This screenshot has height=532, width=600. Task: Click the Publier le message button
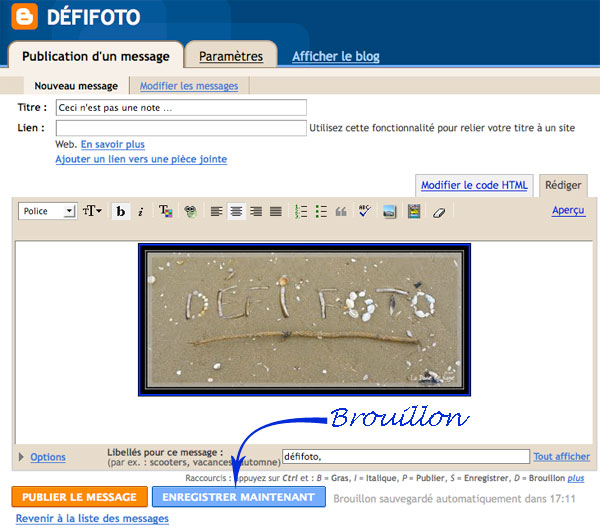pos(80,497)
